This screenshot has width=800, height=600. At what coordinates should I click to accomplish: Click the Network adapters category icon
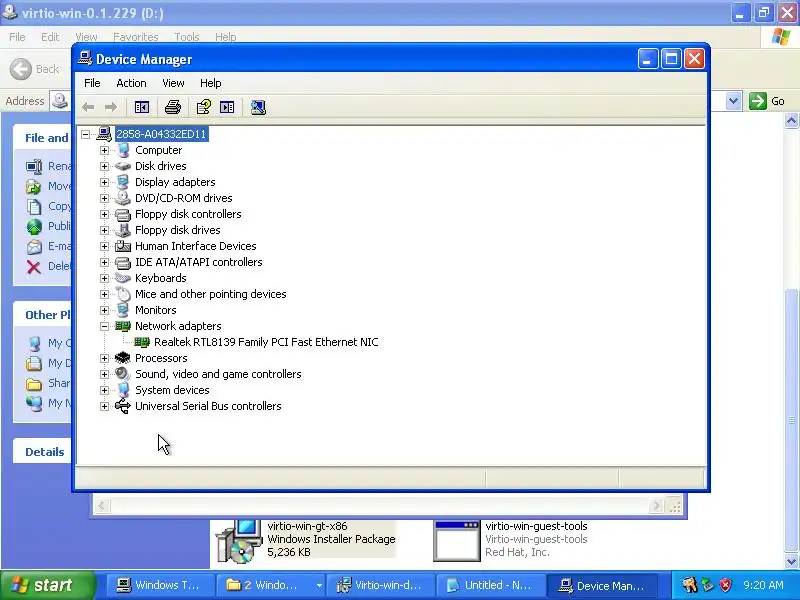click(123, 326)
